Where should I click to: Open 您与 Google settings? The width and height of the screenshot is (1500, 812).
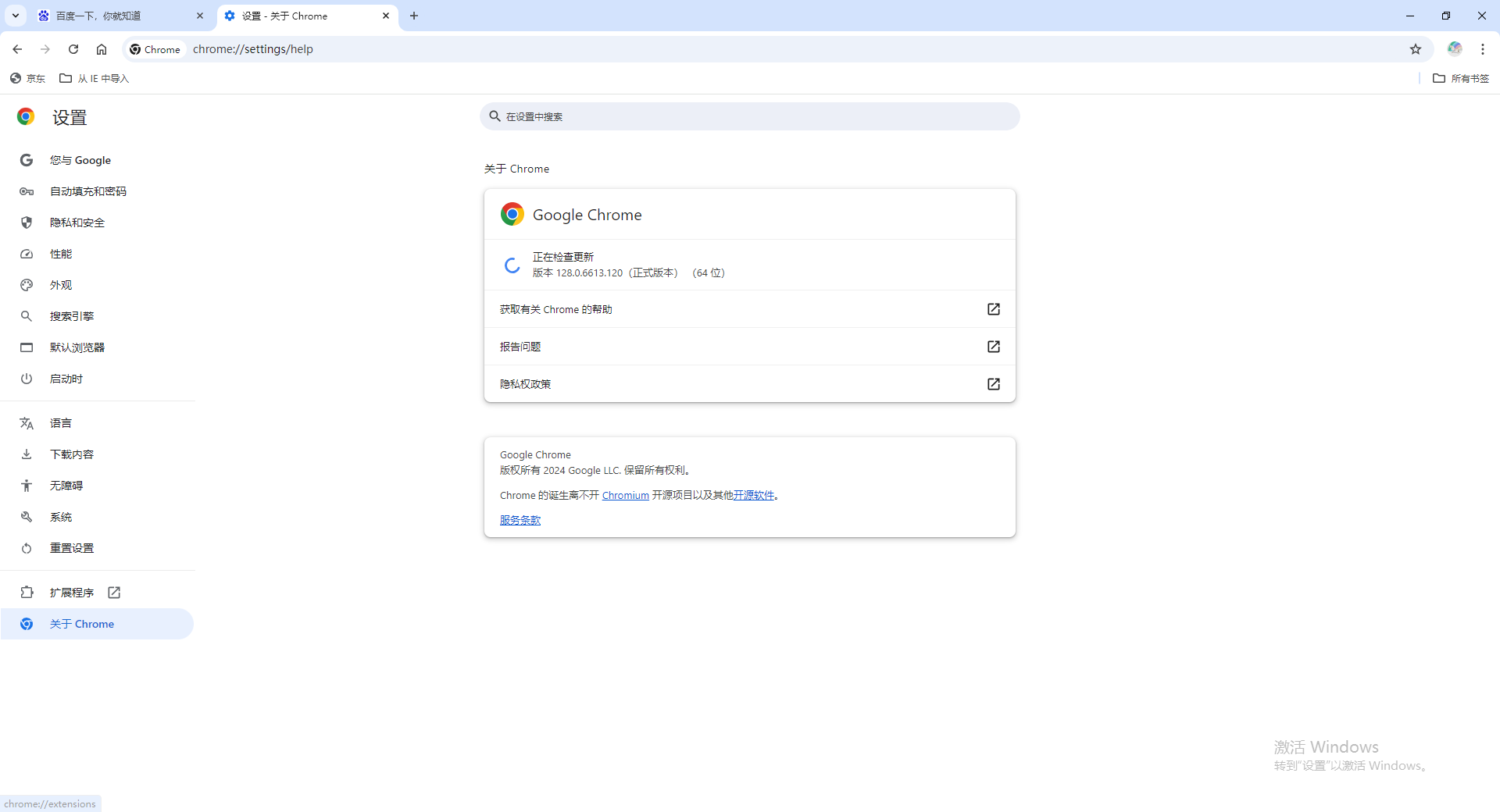pos(97,160)
